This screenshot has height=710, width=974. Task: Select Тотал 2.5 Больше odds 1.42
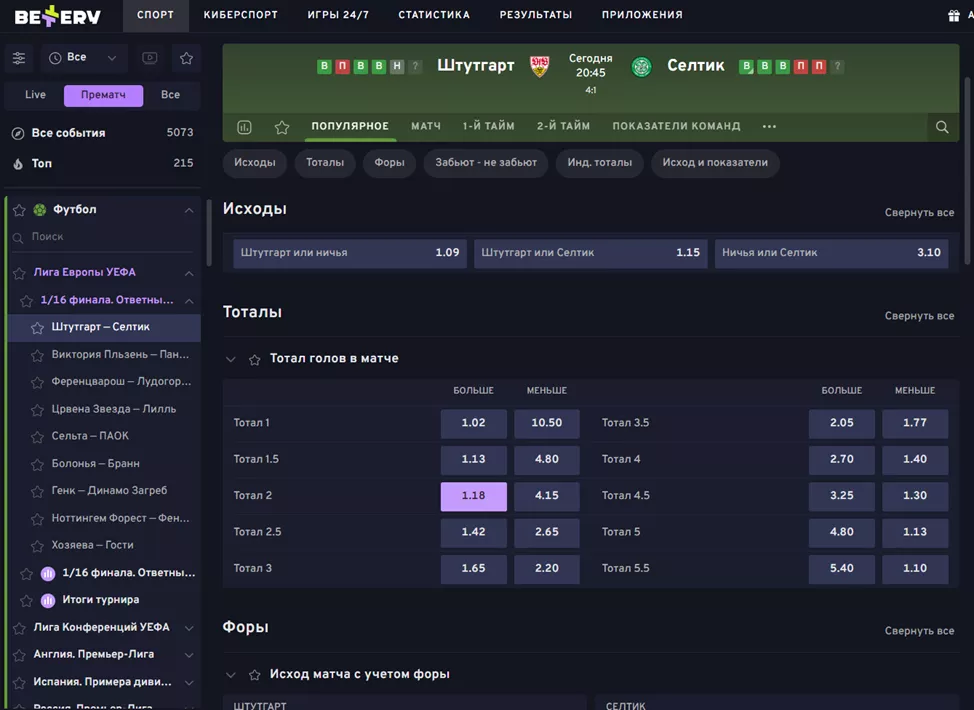pyautogui.click(x=473, y=532)
